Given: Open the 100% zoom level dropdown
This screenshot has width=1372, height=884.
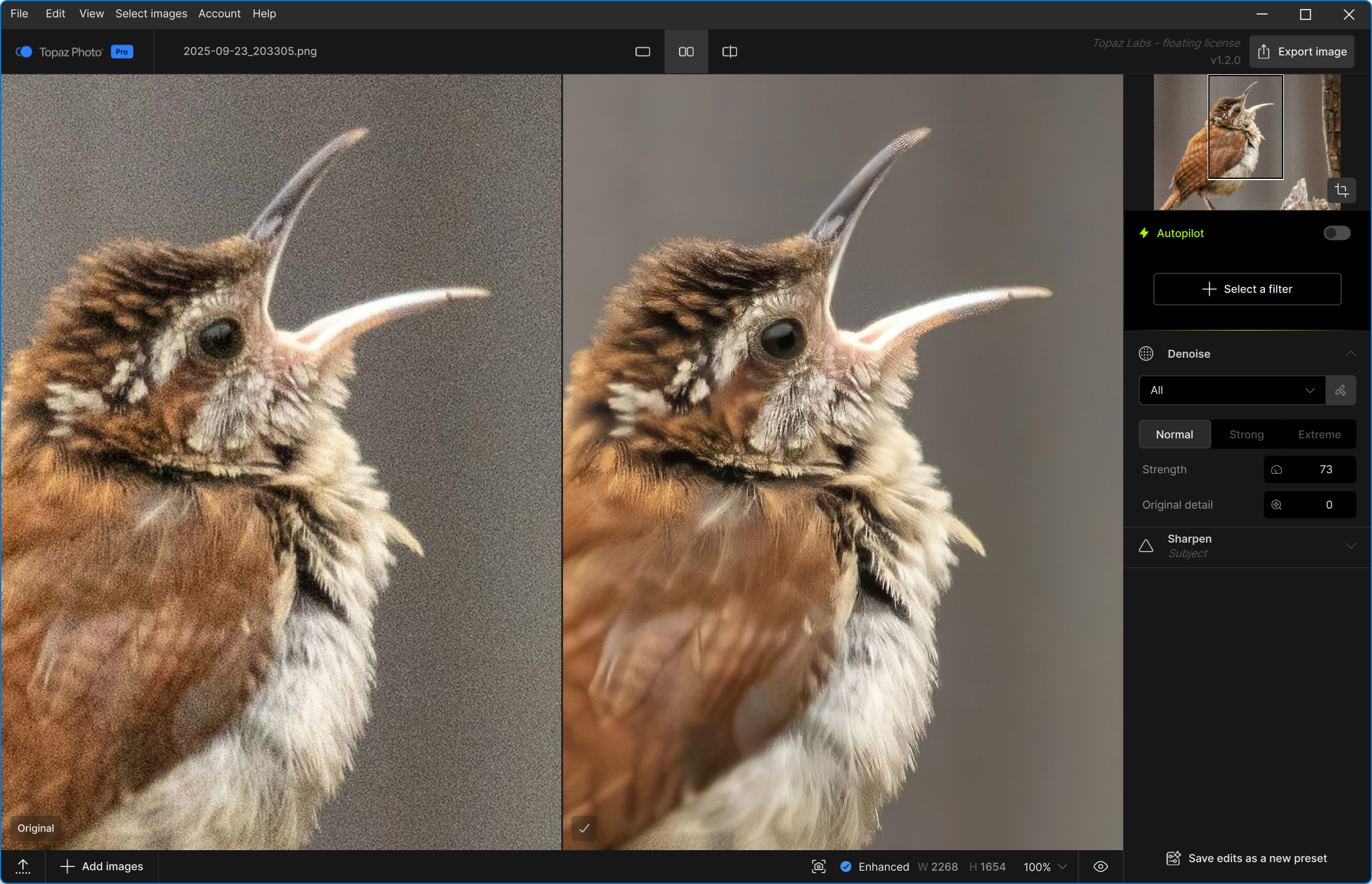Looking at the screenshot, I should [x=1045, y=866].
